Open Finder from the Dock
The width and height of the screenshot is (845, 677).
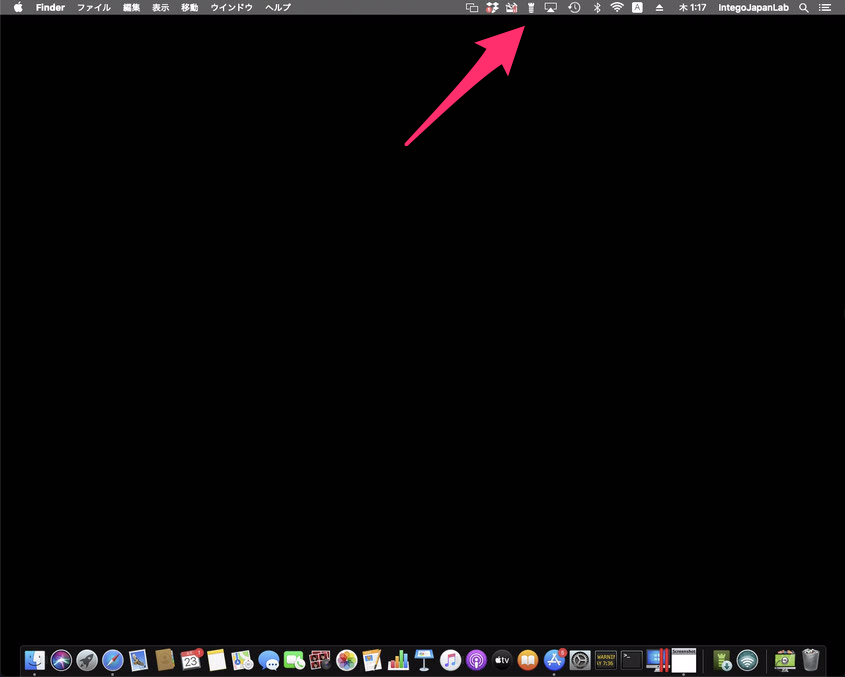click(35, 660)
